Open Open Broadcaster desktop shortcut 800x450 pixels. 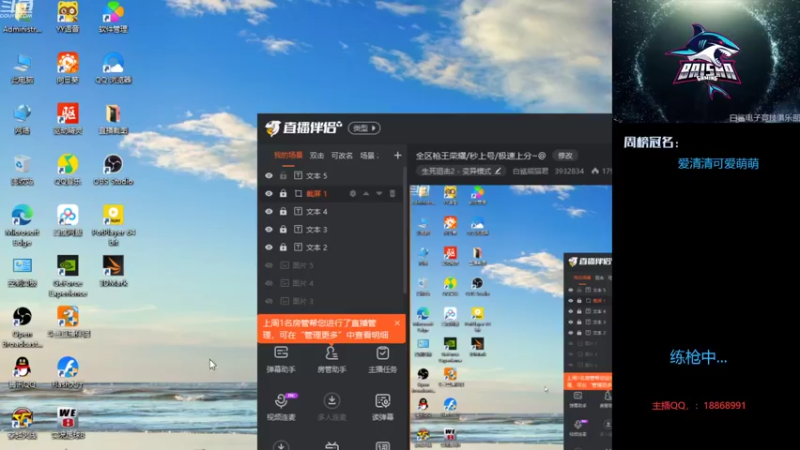click(22, 327)
